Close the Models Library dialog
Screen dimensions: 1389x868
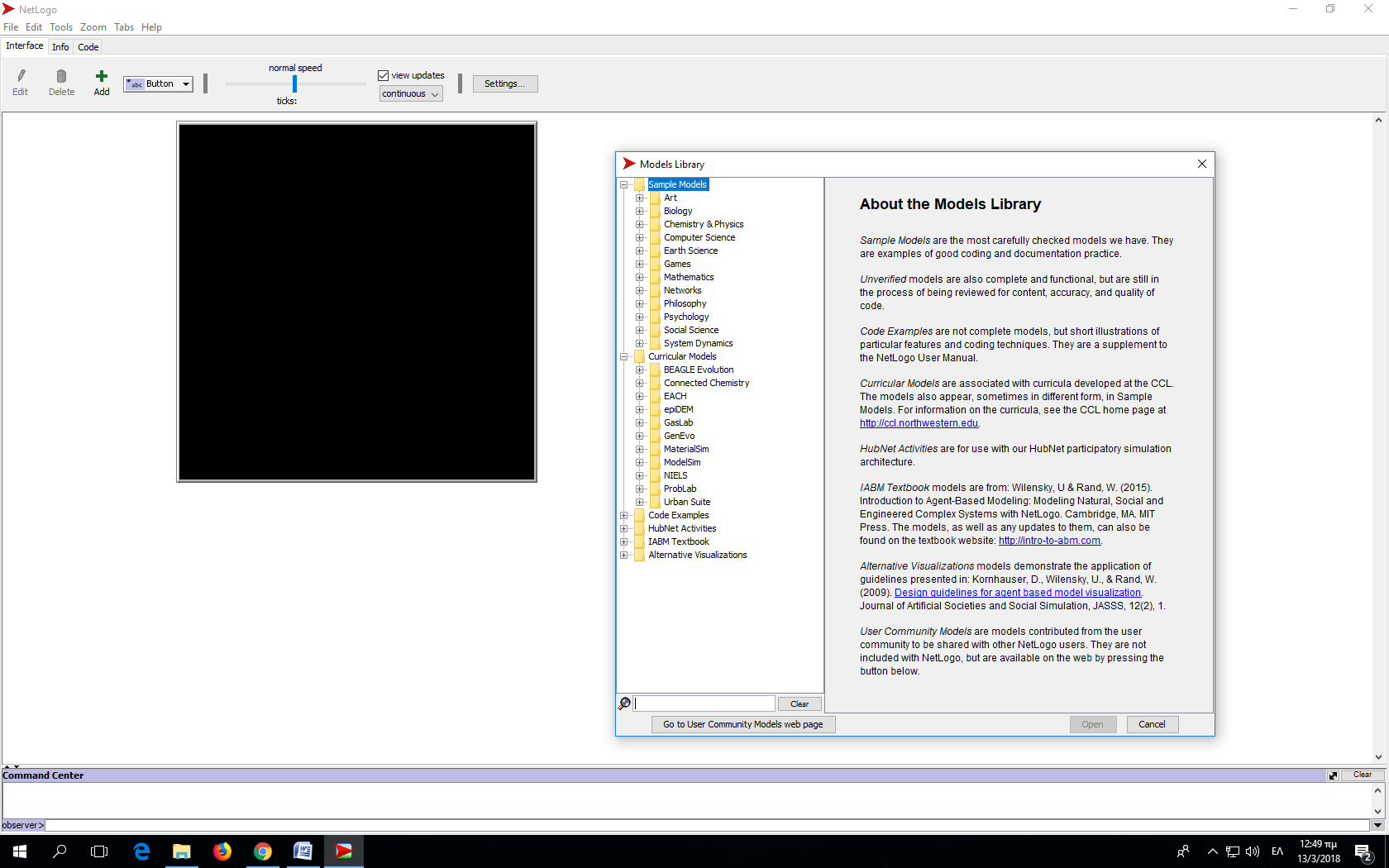tap(1202, 164)
